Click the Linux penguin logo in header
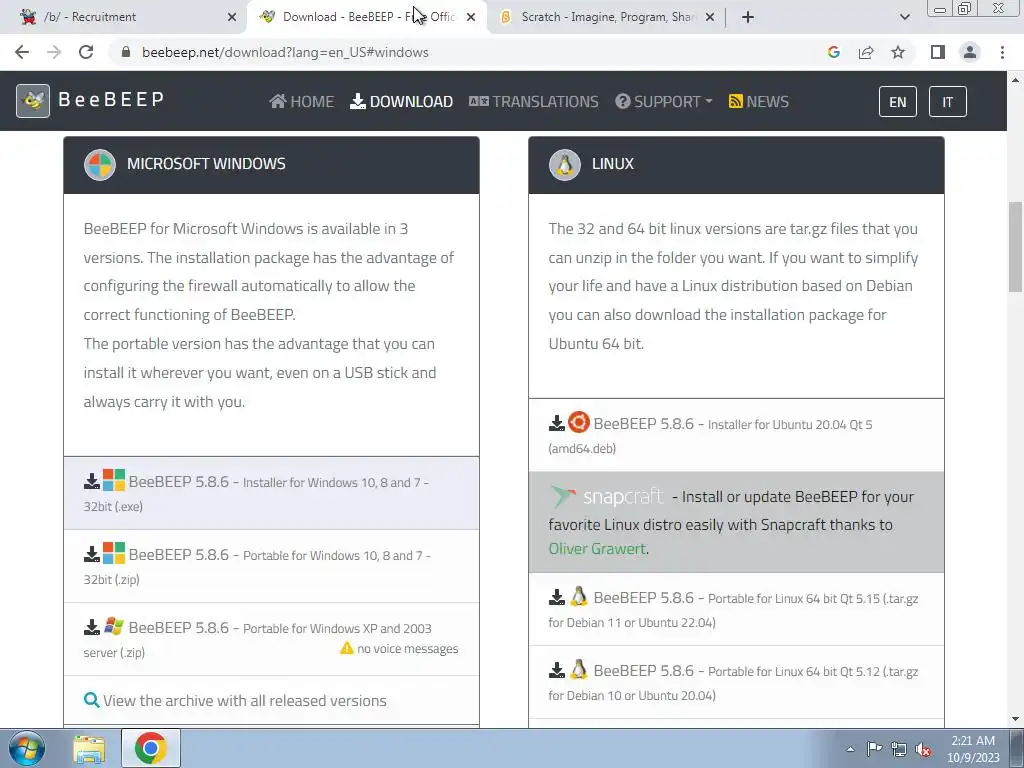 (x=565, y=165)
